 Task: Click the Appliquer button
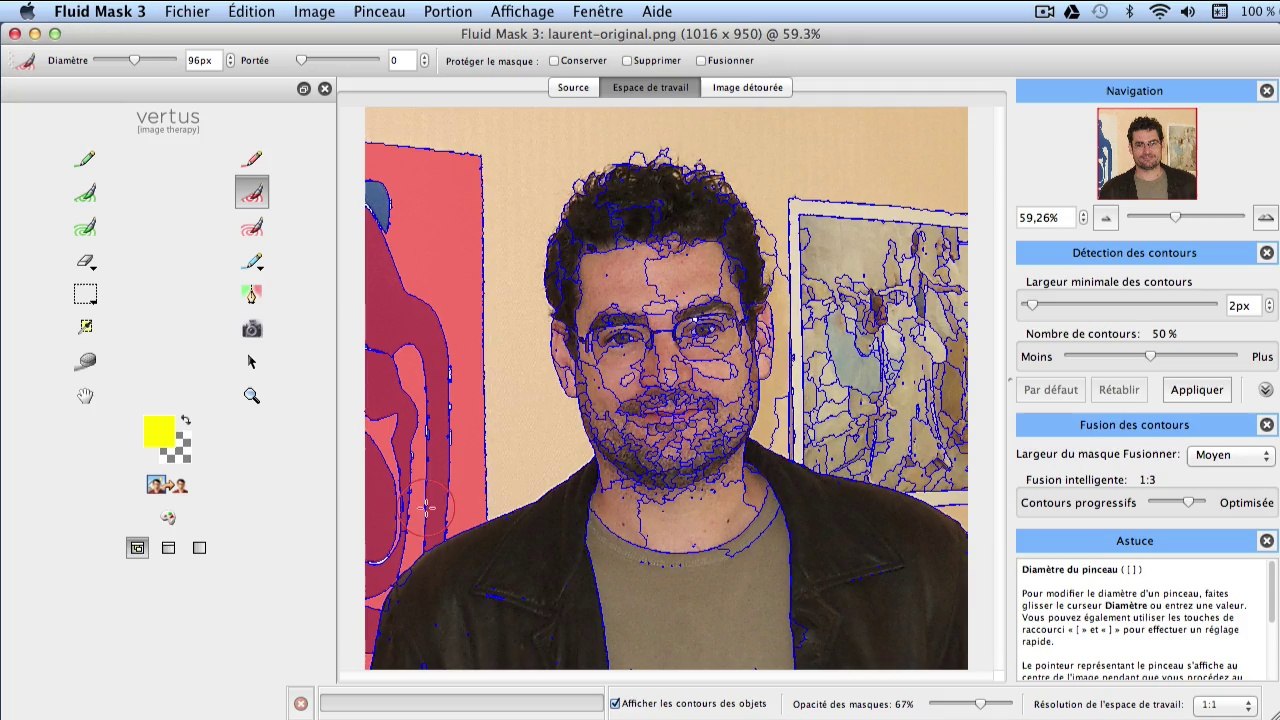[1197, 390]
